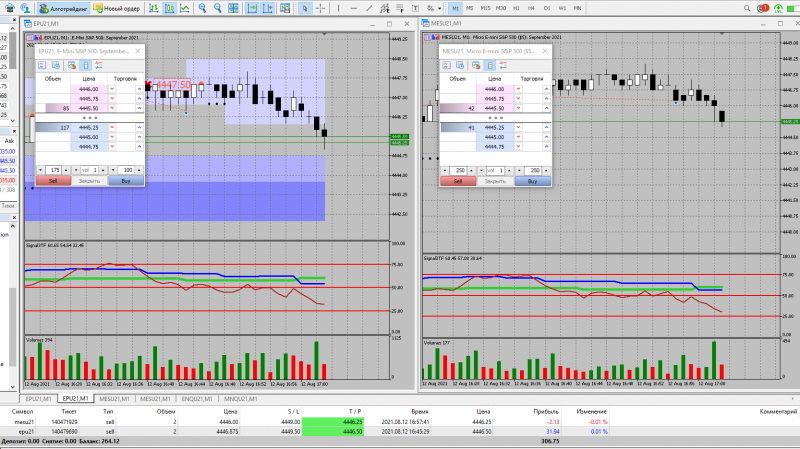Select the cursor pointer tool
Screen dimensions: 800x449
click(x=305, y=8)
